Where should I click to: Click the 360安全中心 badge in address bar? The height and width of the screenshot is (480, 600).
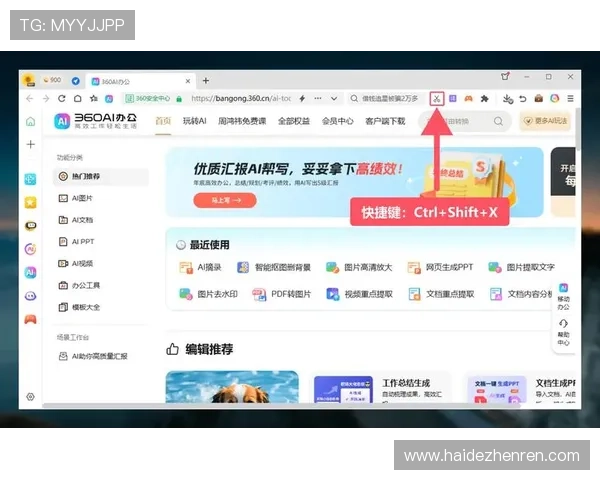click(x=148, y=99)
